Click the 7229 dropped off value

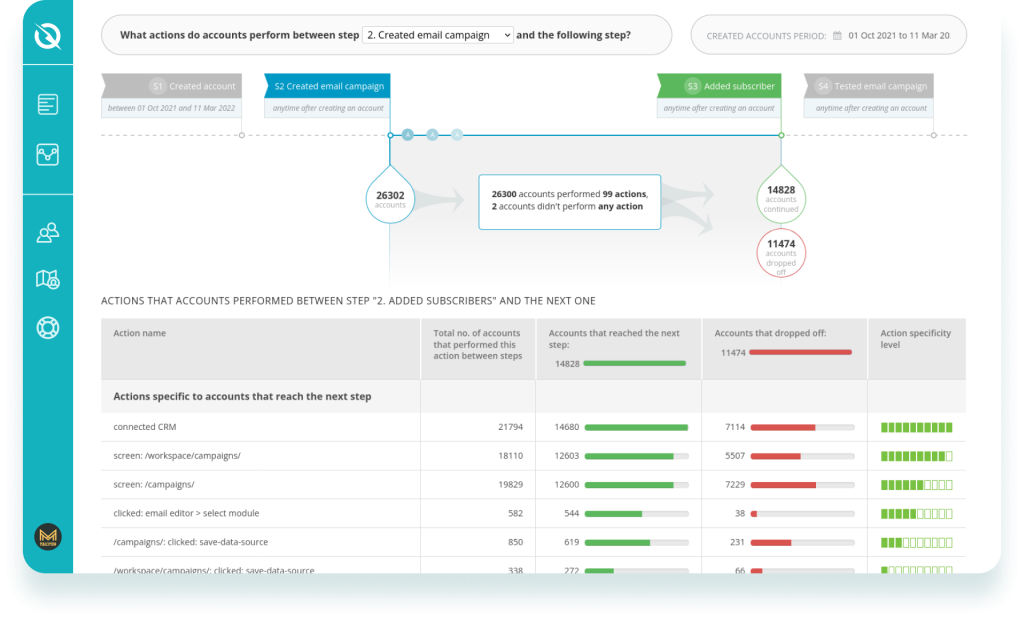[x=735, y=484]
